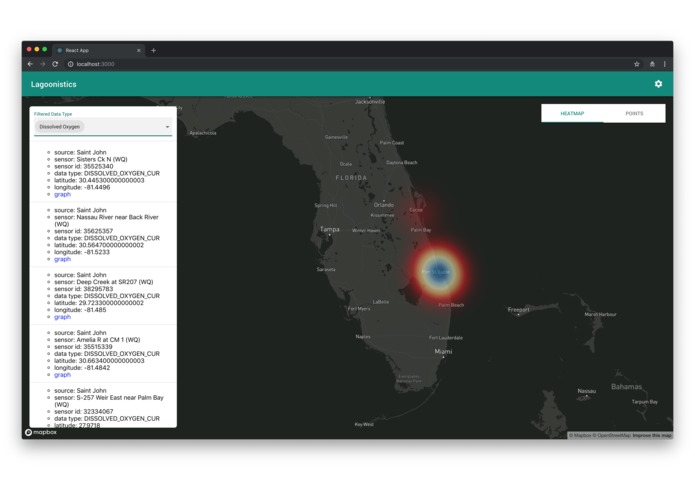Reload the page with refresh icon
The width and height of the screenshot is (695, 494).
(55, 64)
